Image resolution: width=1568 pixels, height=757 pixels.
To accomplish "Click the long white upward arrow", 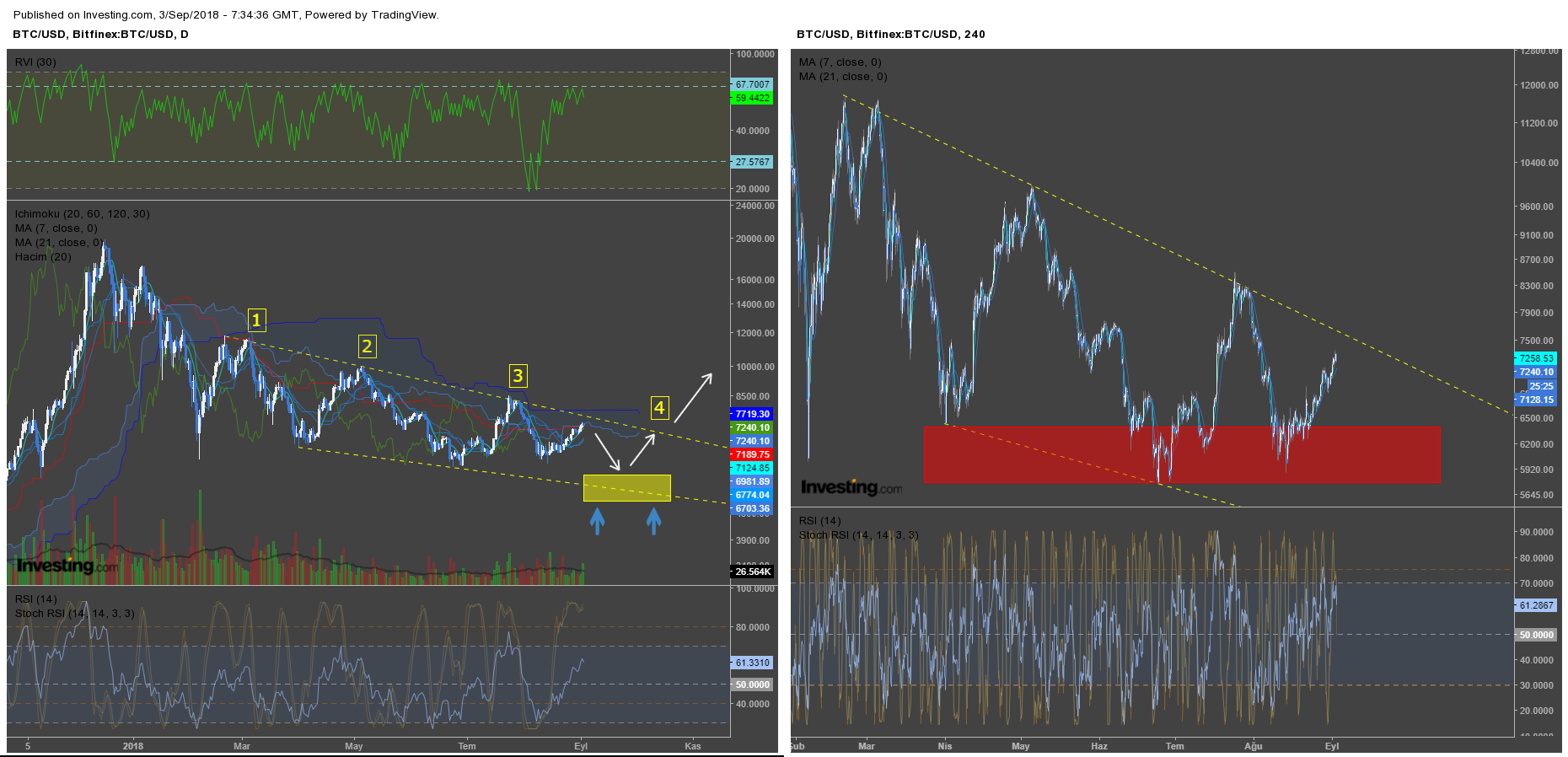I will (694, 398).
